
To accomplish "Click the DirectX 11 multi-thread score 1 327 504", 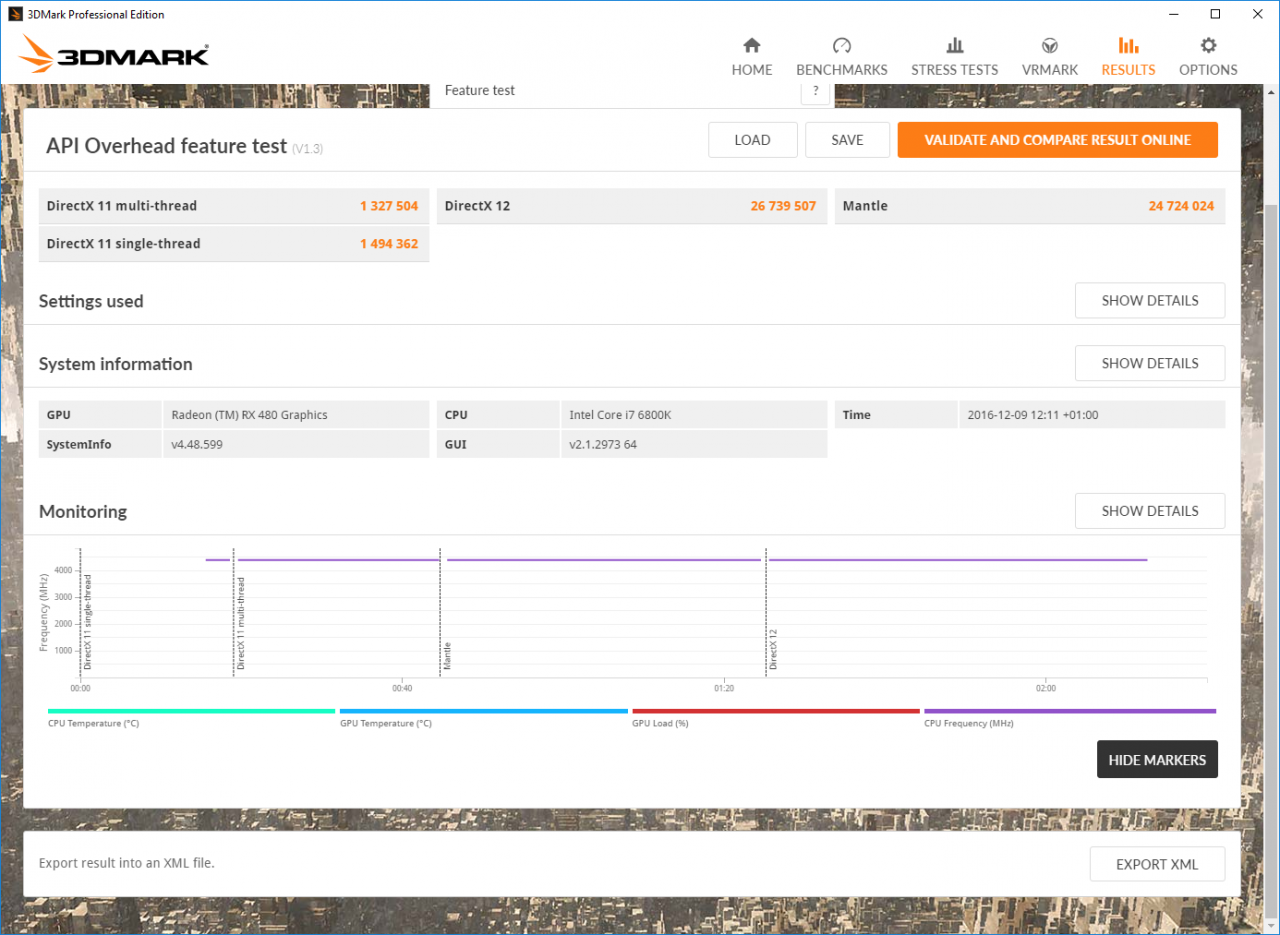I will (x=389, y=206).
